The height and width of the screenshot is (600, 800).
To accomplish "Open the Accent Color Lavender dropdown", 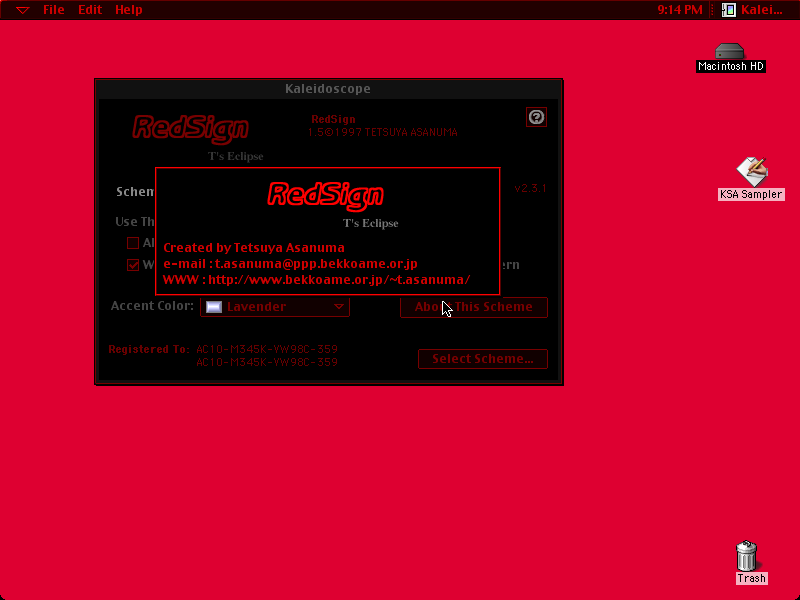I will pos(275,307).
